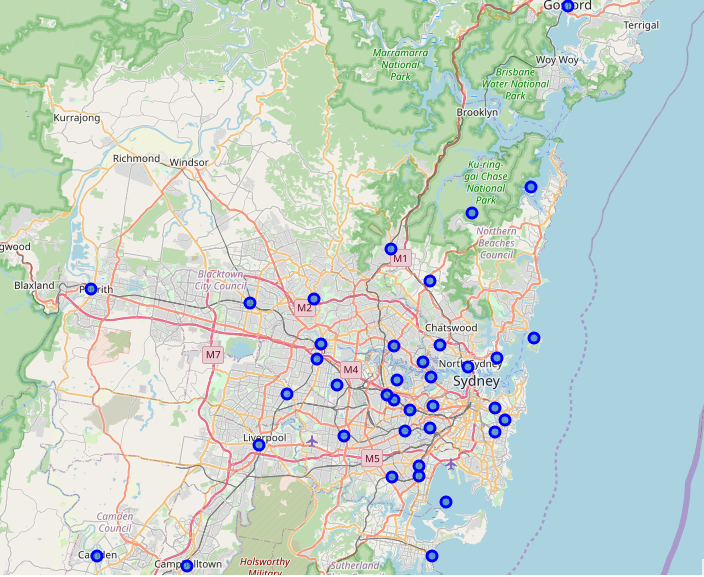704x577 pixels.
Task: Click the marker inside Botany Bay water
Action: [445, 502]
